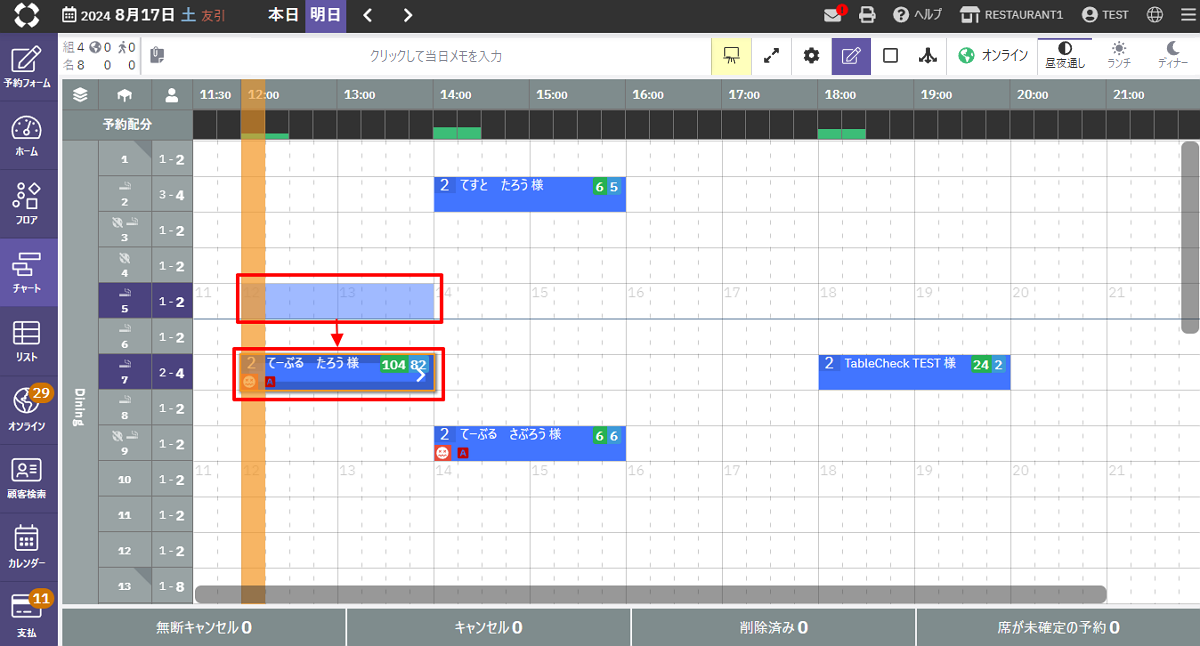
Task: Open カレンダー in sidebar
Action: (28, 546)
